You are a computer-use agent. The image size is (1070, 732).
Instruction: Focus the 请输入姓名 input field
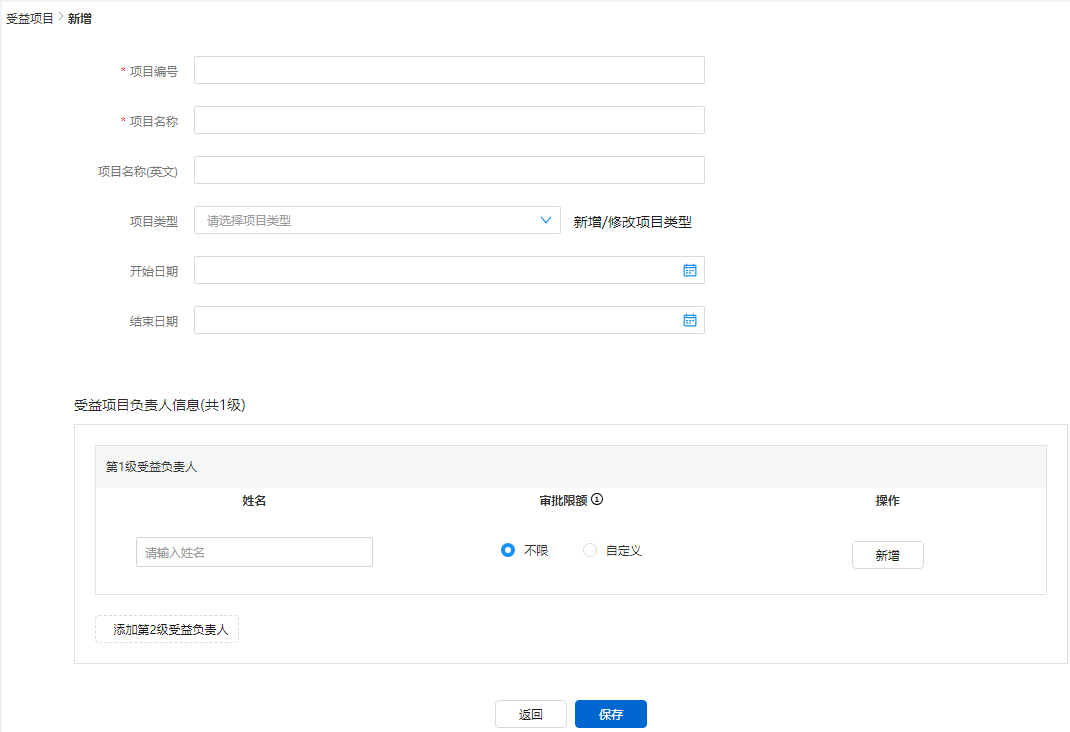pyautogui.click(x=255, y=552)
